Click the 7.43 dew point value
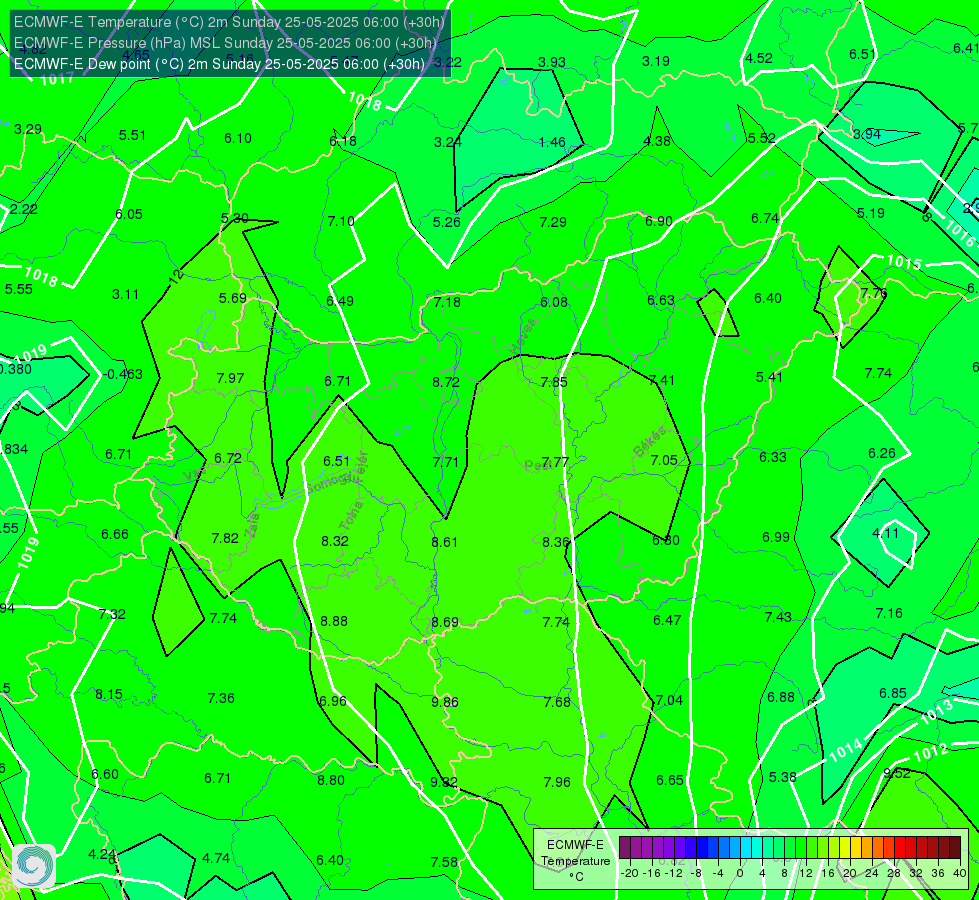The height and width of the screenshot is (900, 979). coord(778,617)
